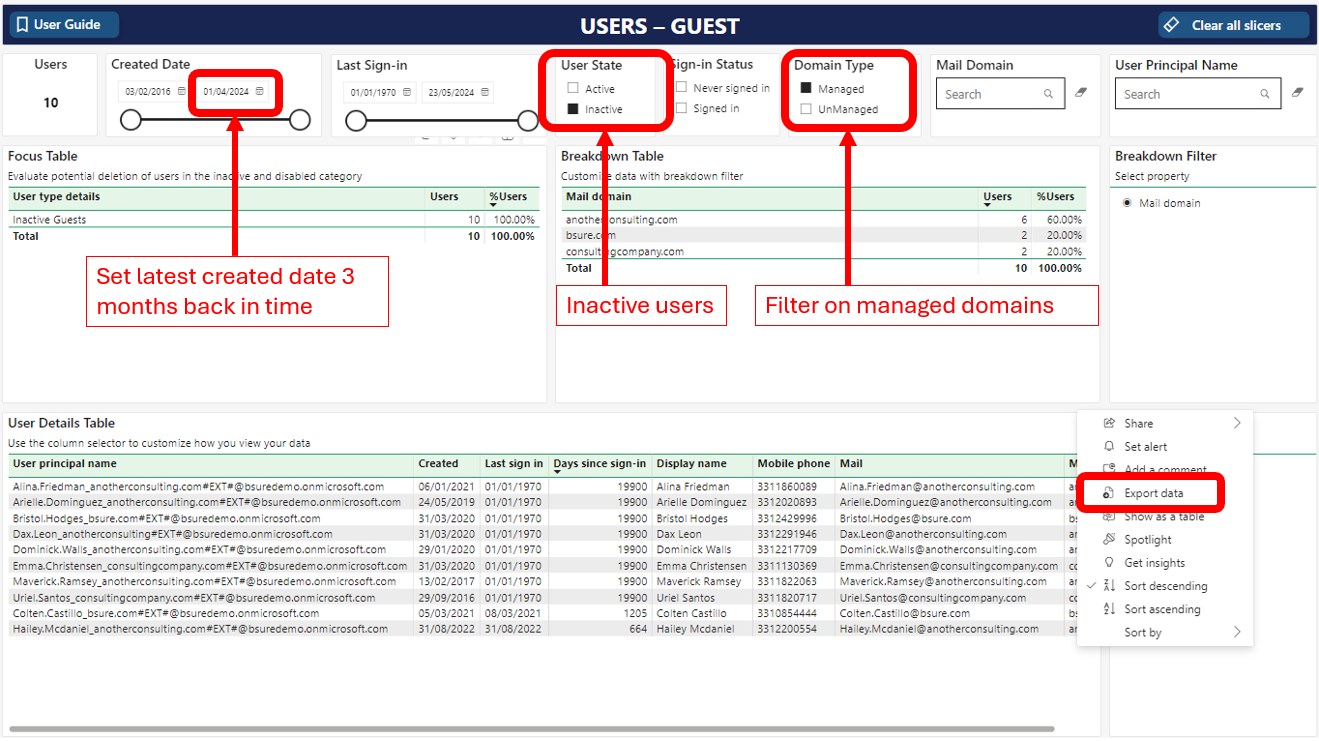Screen dimensions: 1319x741
Task: Choose Export data from the context menu
Action: pos(1153,493)
